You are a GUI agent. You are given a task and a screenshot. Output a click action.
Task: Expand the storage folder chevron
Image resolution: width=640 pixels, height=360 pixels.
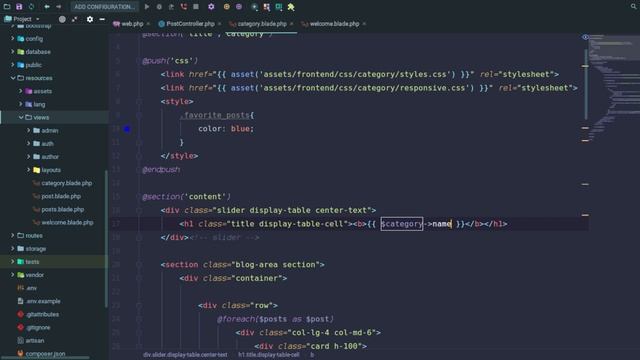tap(13, 248)
